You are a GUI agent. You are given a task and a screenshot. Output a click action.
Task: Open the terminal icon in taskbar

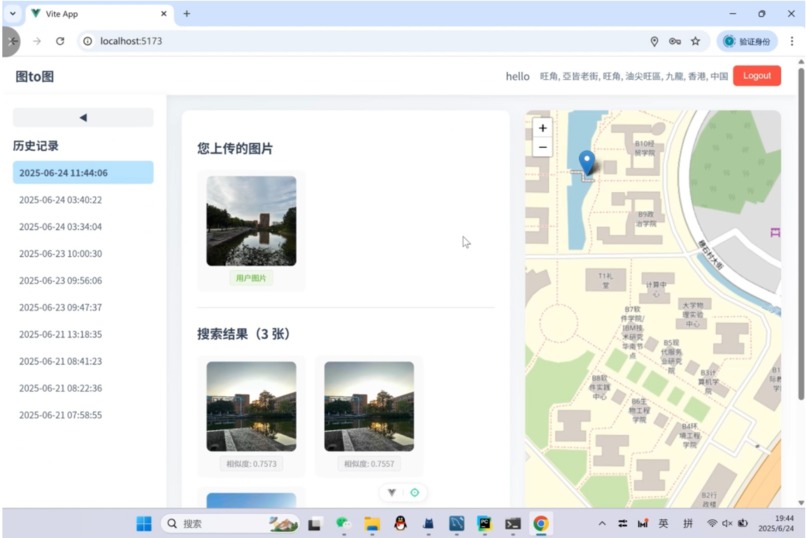[x=512, y=524]
